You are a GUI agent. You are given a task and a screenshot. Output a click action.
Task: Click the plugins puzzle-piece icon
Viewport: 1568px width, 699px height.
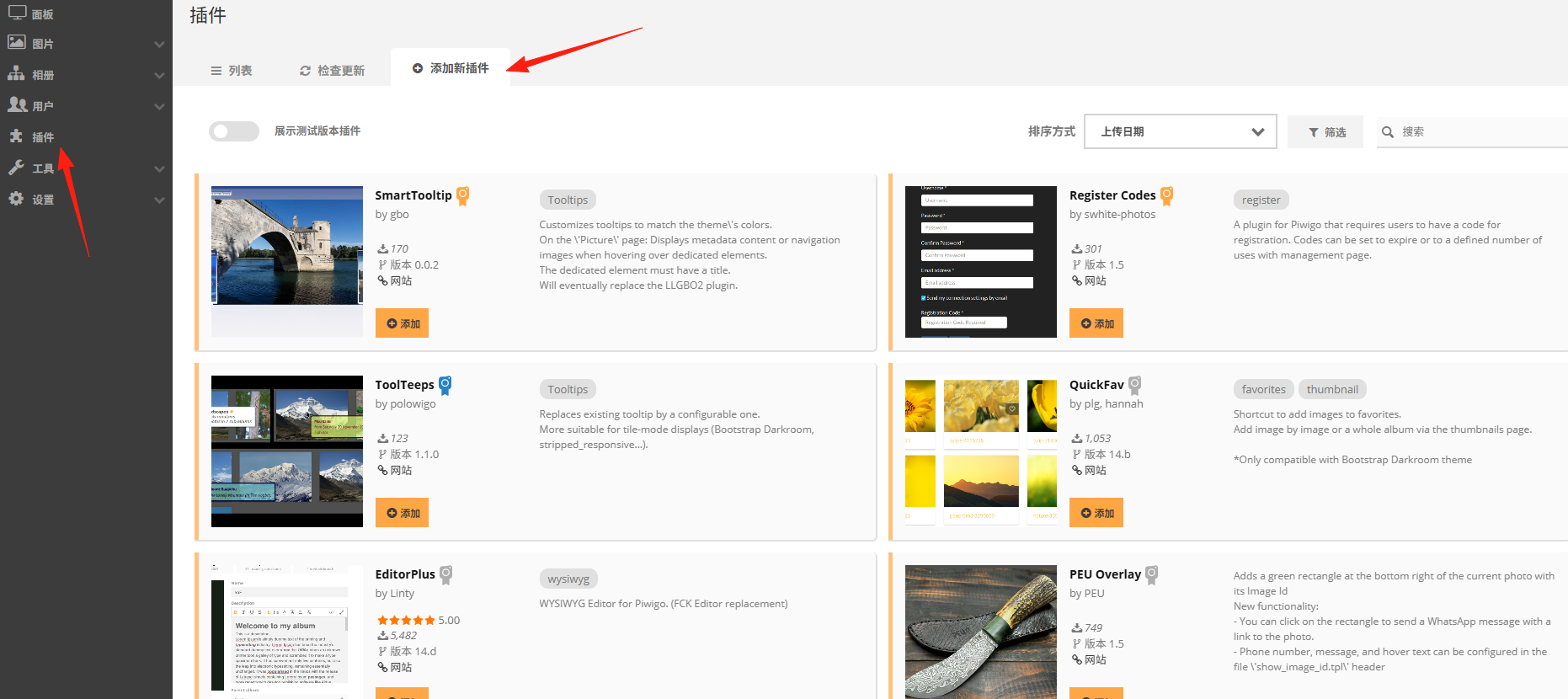coord(16,136)
